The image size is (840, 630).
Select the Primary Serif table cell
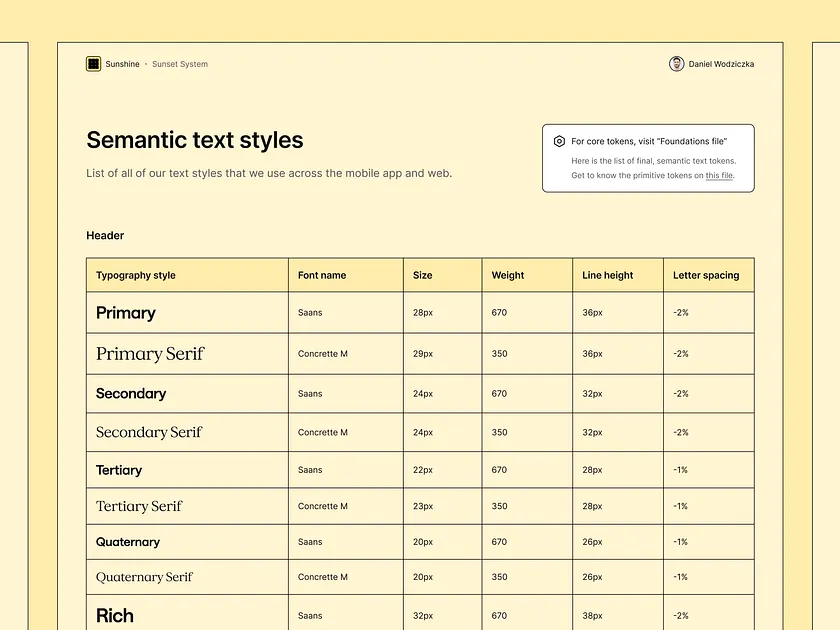150,353
